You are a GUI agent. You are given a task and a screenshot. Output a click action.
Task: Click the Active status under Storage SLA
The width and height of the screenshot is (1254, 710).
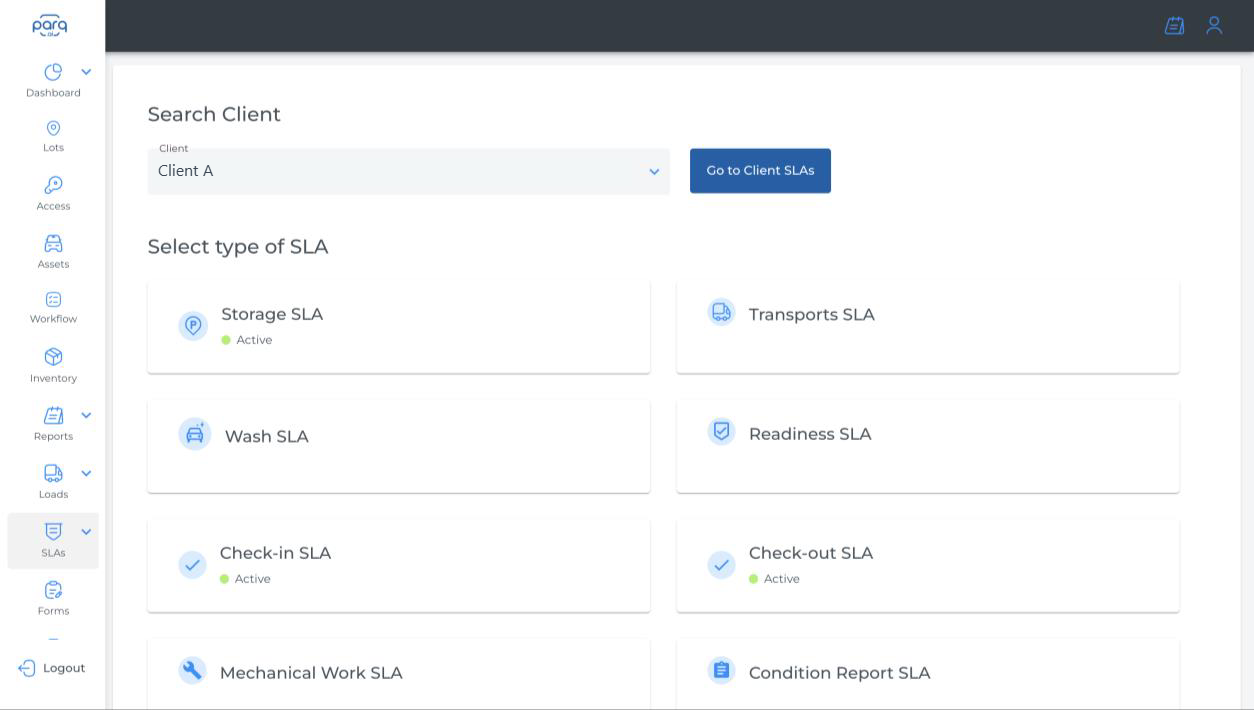tap(247, 340)
